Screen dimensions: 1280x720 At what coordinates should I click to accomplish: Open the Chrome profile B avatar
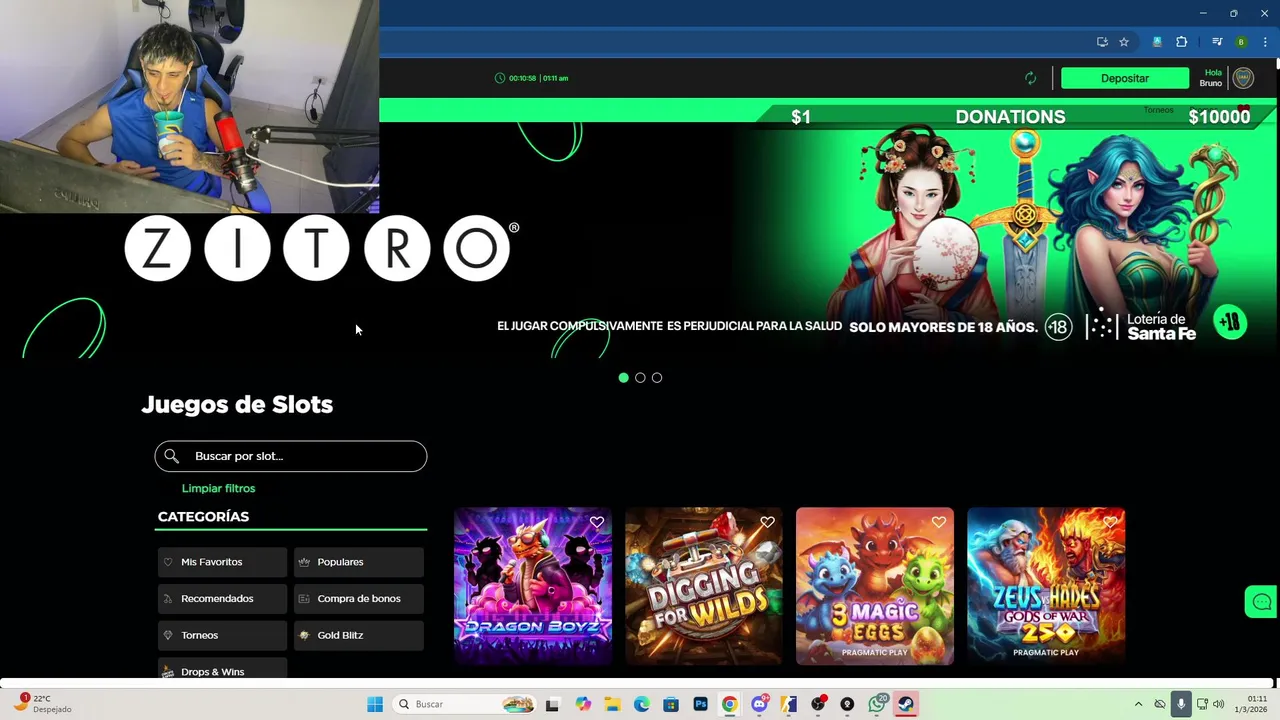tap(1241, 42)
